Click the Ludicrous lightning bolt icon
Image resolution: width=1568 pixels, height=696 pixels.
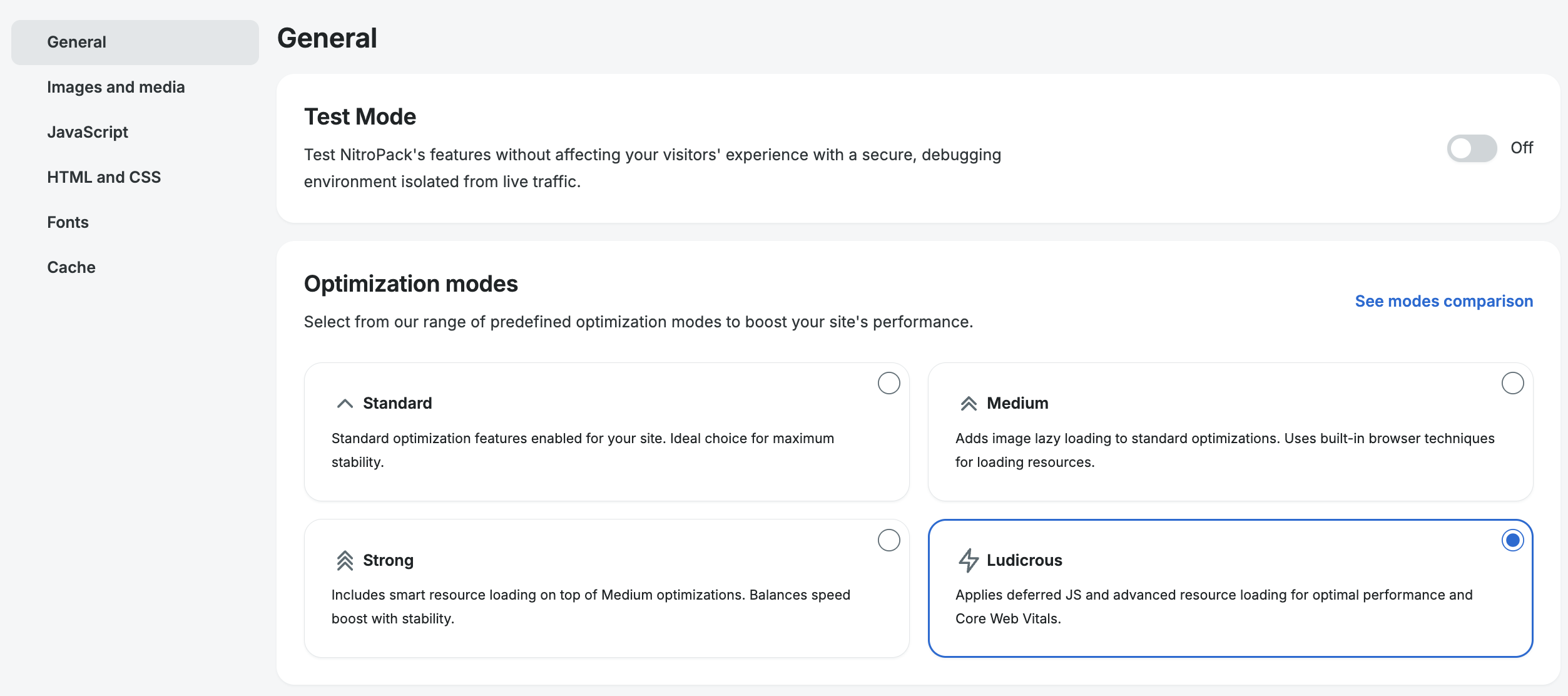click(x=969, y=560)
